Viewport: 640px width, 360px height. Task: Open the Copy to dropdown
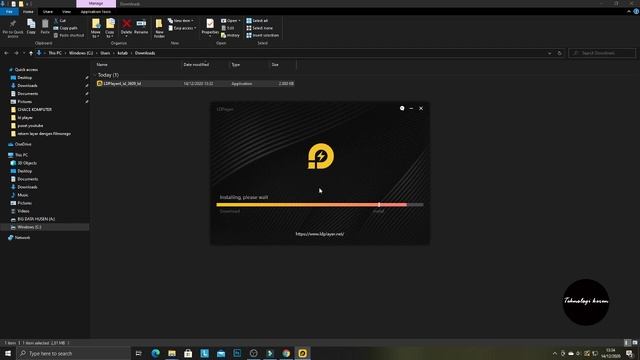click(110, 28)
